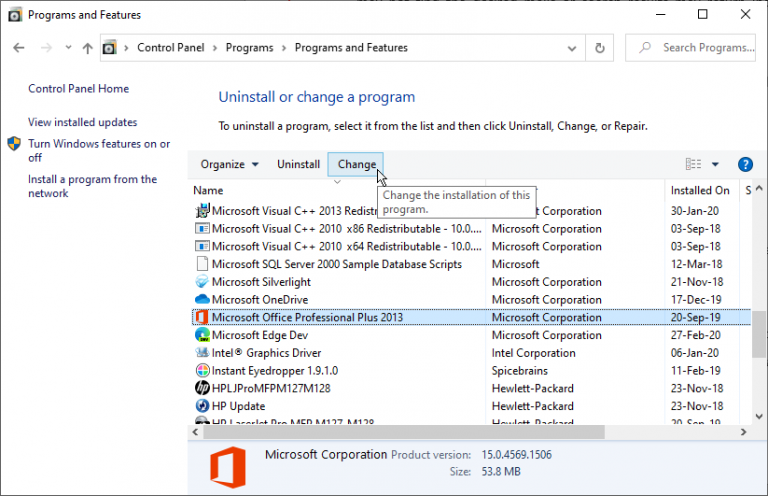Click the Spicebrains publisher cell
The height and width of the screenshot is (496, 768).
click(x=520, y=371)
